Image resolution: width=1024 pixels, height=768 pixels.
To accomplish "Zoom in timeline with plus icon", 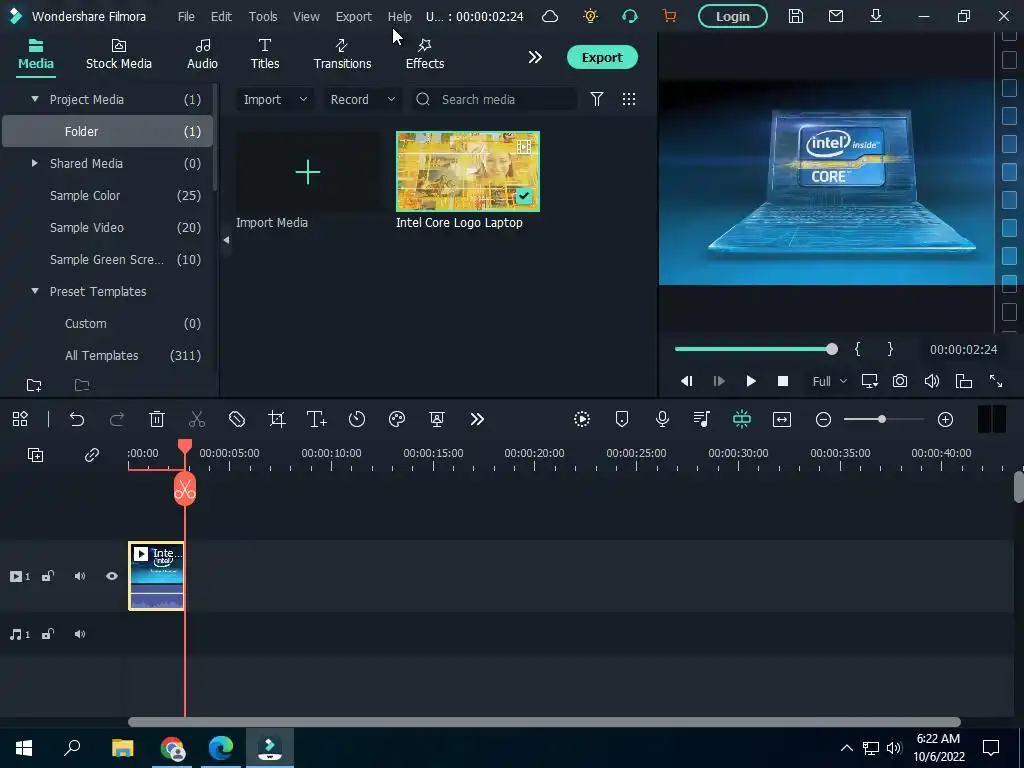I will [946, 419].
